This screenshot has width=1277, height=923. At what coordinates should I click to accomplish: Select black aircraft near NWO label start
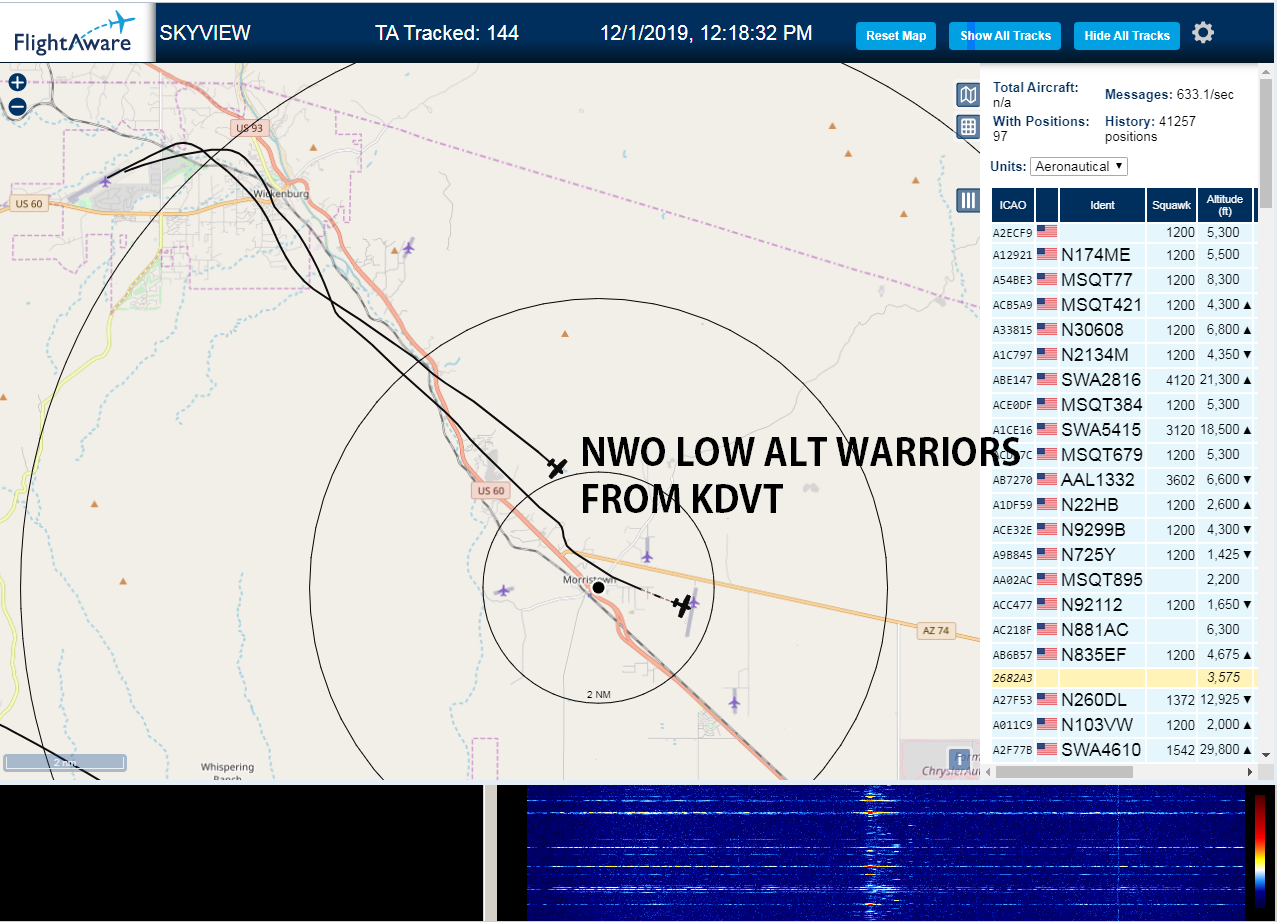[x=557, y=466]
